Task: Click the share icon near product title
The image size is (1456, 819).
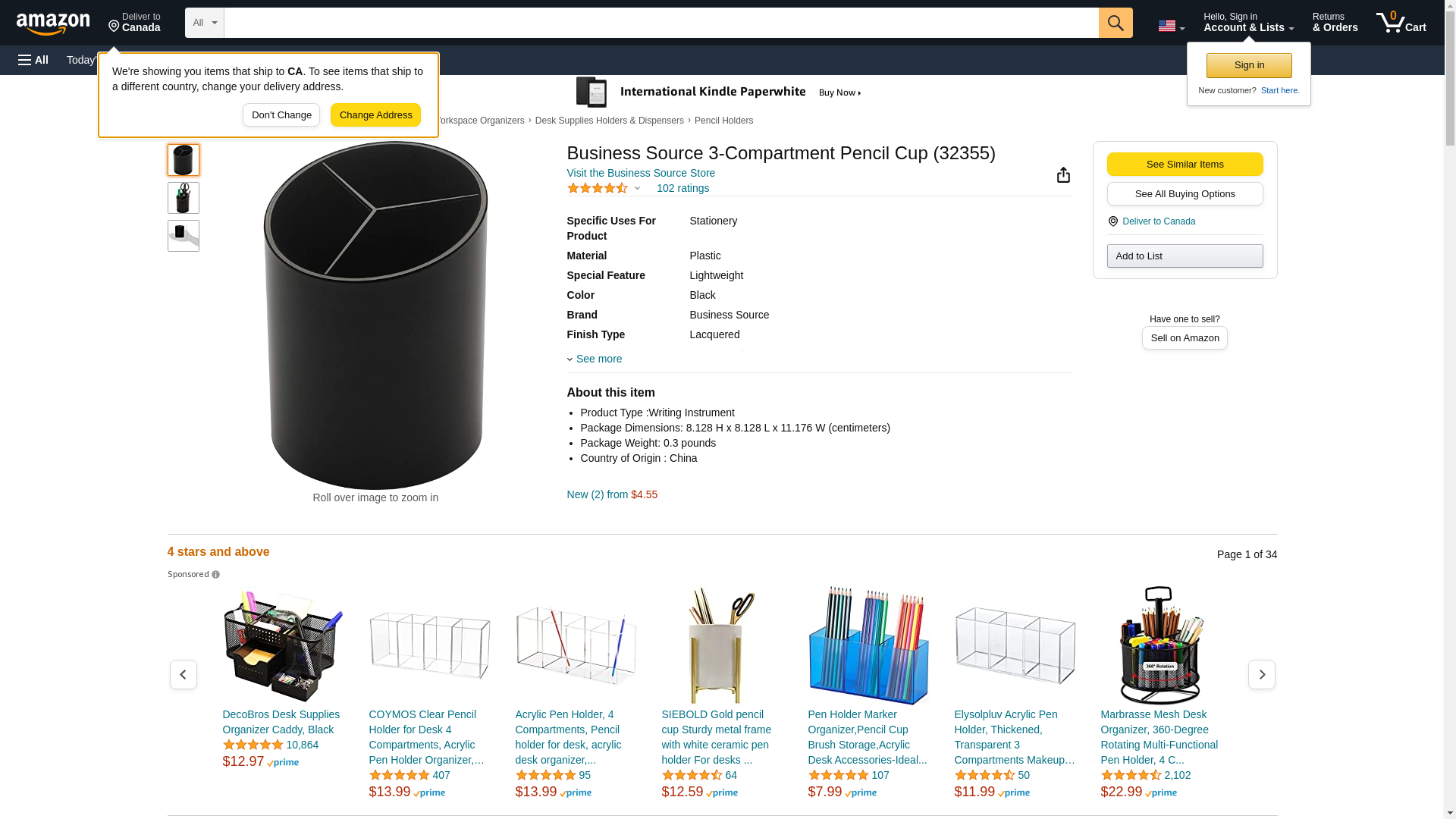Action: 1063,175
